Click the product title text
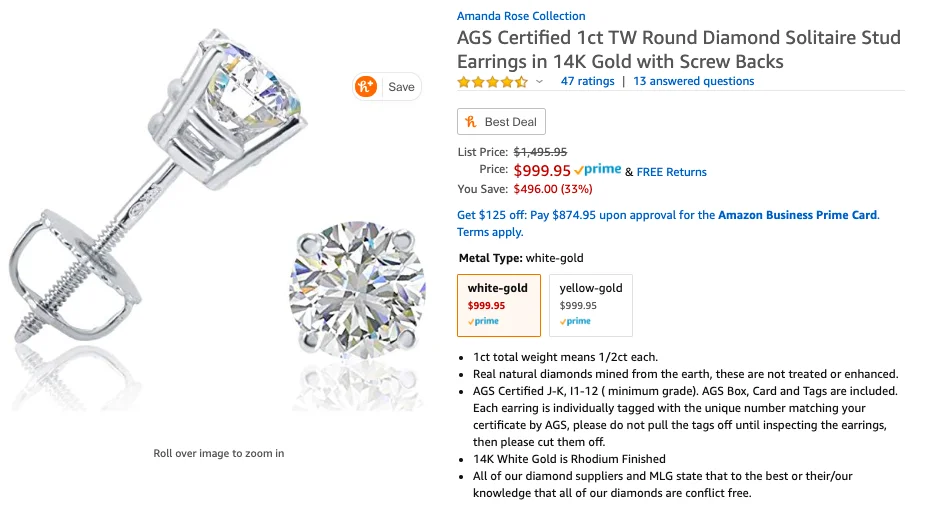The image size is (936, 511). tap(678, 50)
